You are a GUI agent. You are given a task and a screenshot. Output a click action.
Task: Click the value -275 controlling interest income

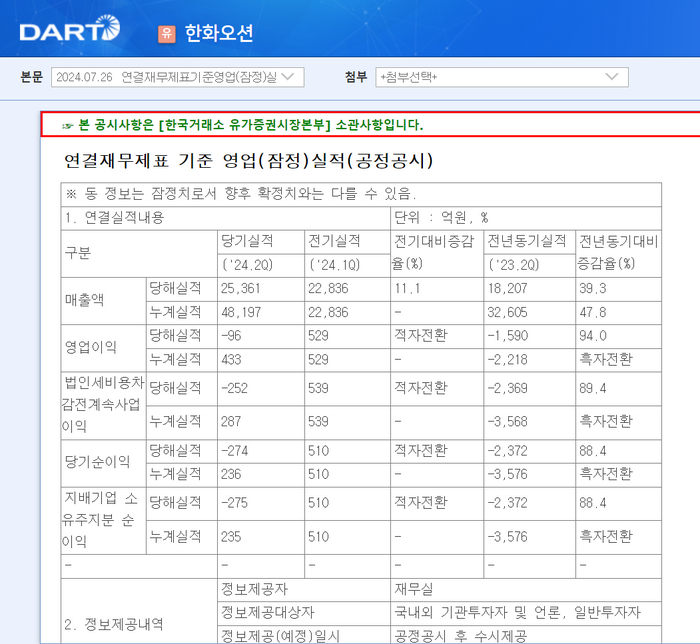click(x=234, y=503)
